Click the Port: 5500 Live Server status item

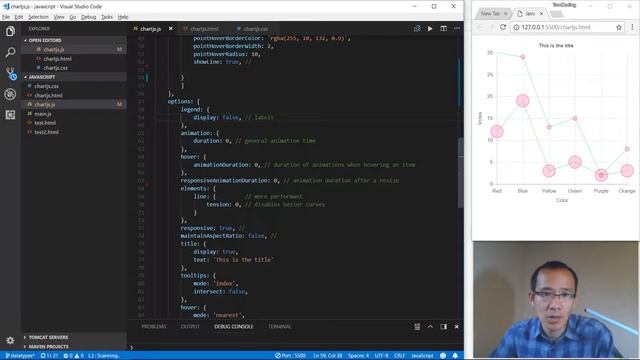pos(290,356)
